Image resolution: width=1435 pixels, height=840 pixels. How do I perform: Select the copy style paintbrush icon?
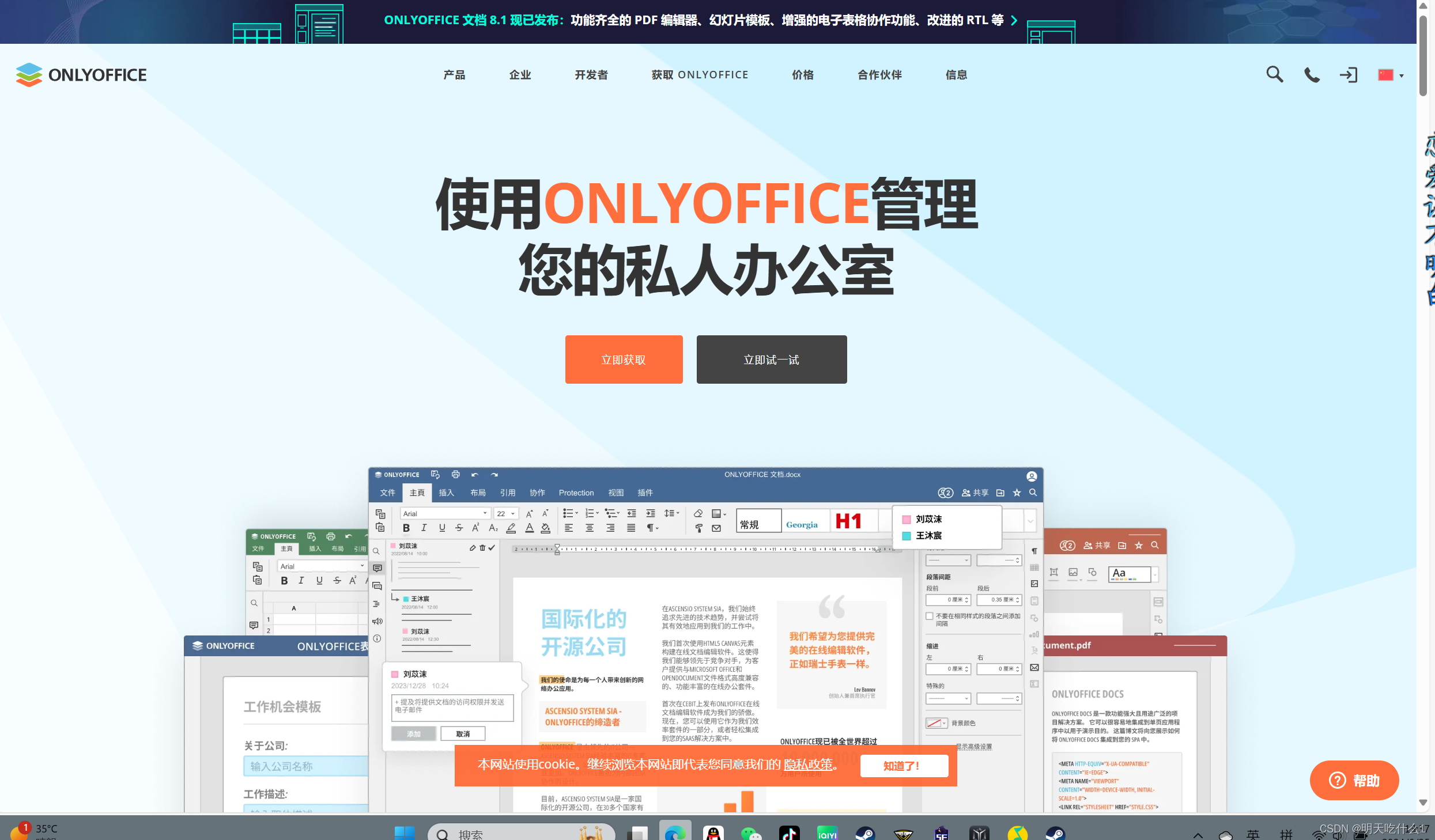click(698, 529)
